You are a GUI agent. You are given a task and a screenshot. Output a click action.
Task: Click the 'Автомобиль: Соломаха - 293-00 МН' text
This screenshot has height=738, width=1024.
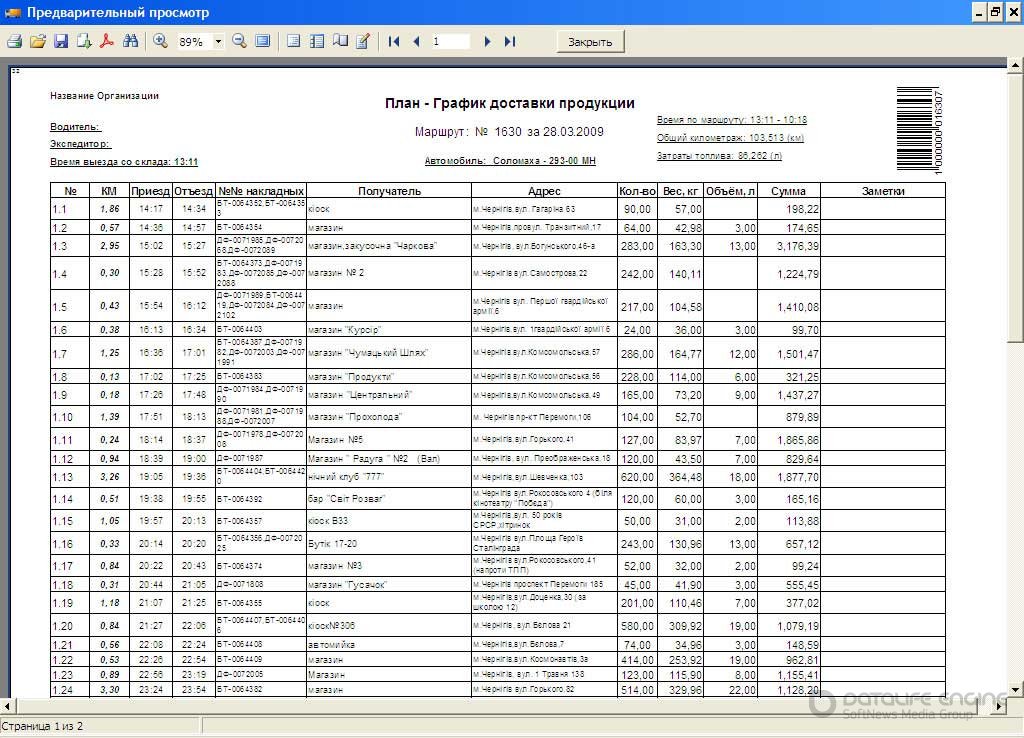[x=510, y=161]
